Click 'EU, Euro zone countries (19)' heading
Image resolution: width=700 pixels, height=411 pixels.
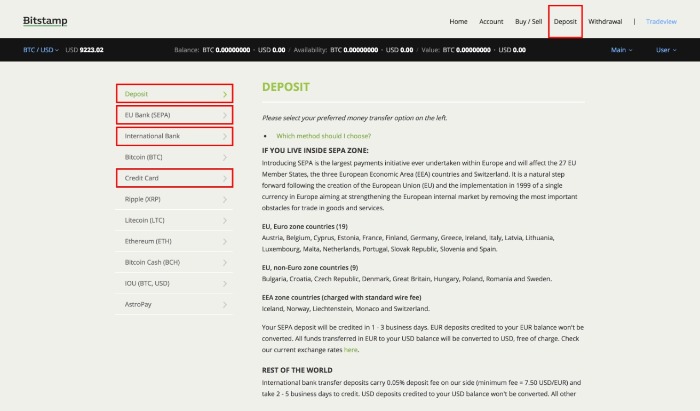(x=305, y=227)
